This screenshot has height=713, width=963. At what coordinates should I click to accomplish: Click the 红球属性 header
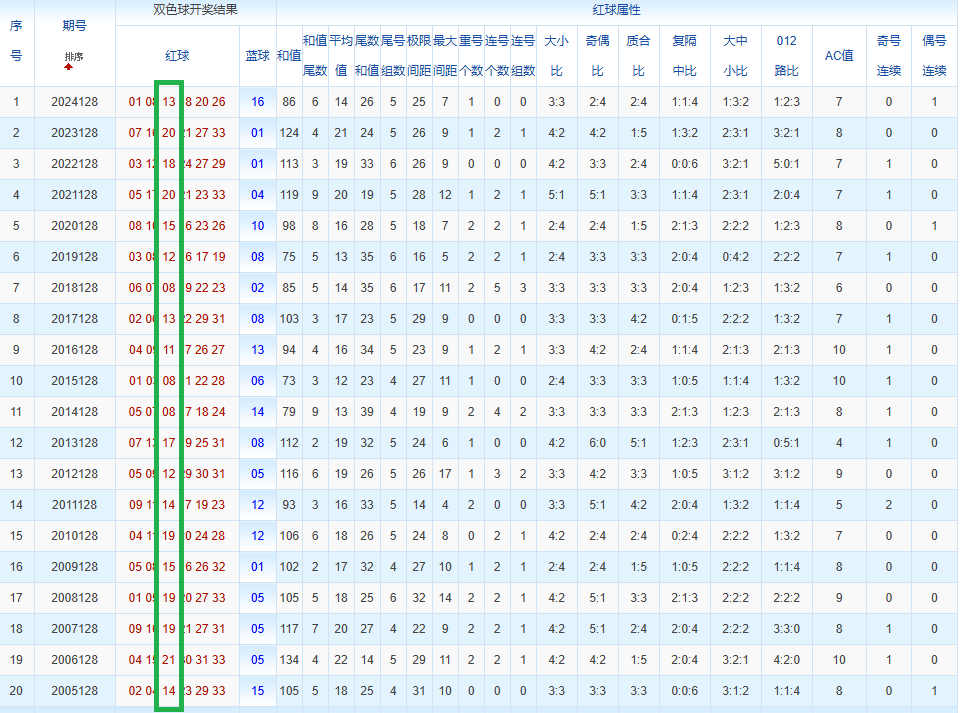pyautogui.click(x=616, y=10)
